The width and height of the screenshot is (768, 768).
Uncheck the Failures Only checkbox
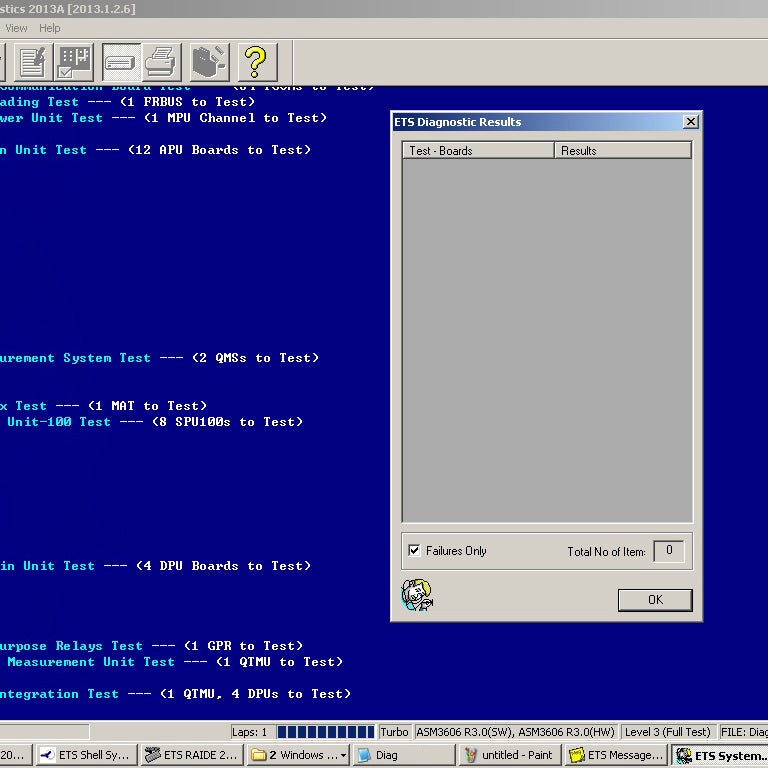[414, 550]
